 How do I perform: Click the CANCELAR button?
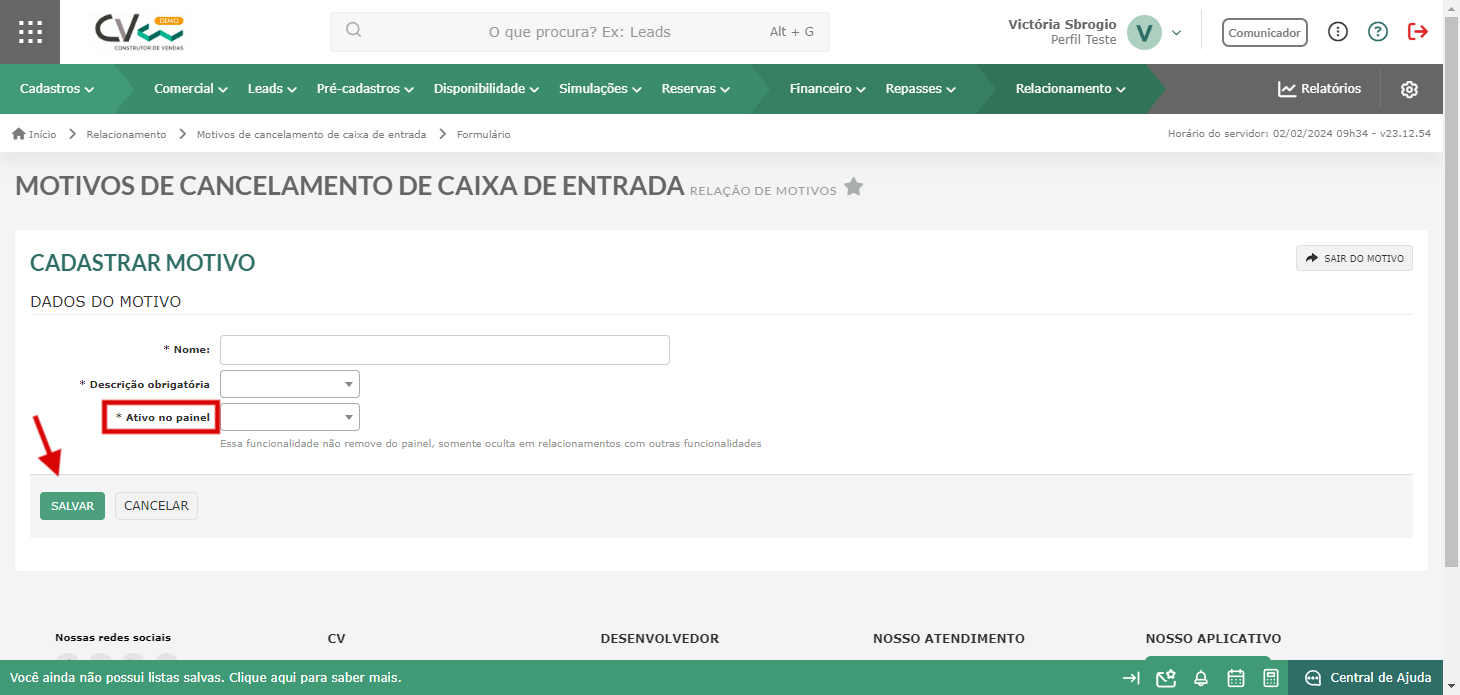156,506
